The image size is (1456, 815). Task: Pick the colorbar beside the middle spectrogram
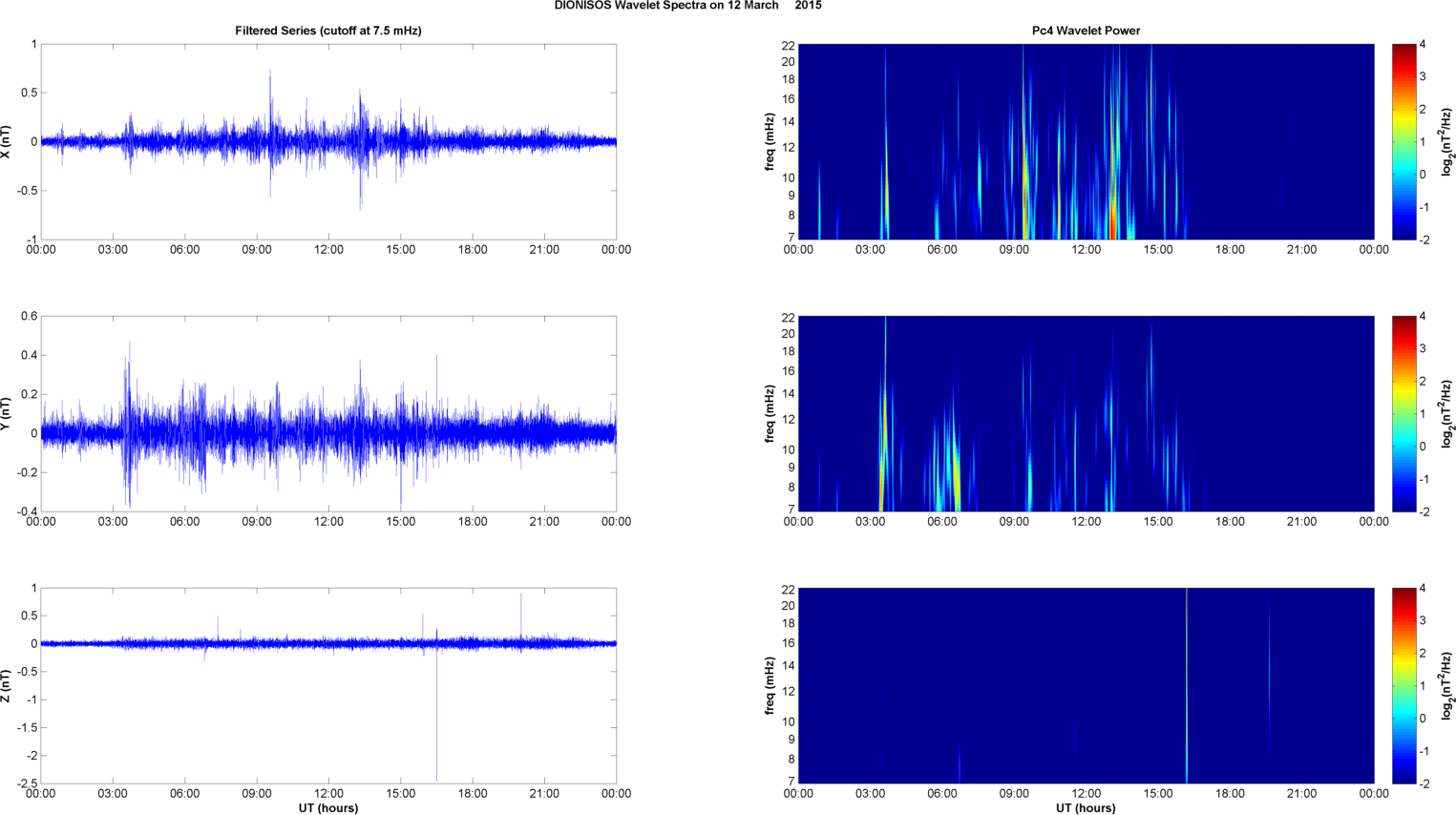(1403, 413)
